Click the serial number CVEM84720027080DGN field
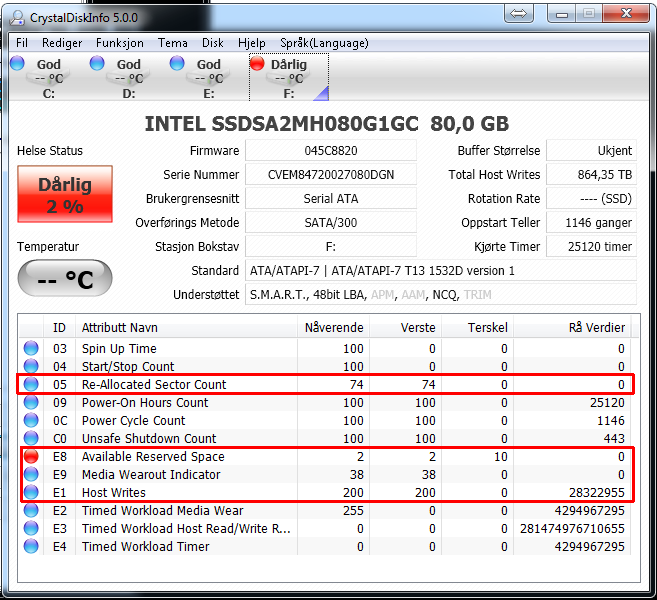657x600 pixels. [x=331, y=174]
